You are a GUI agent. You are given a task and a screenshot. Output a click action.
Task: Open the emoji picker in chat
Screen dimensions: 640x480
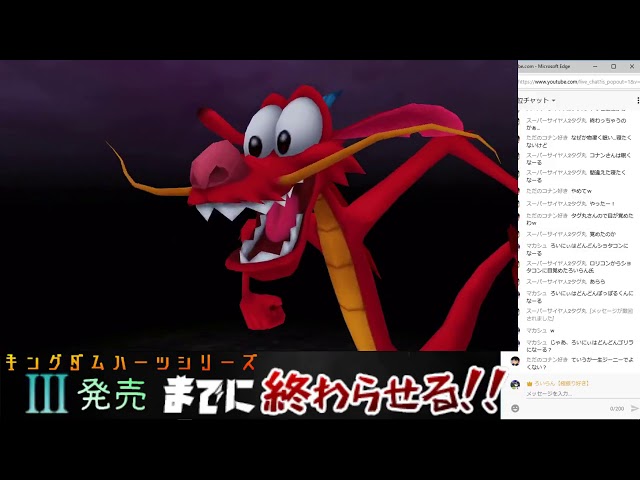pos(515,408)
